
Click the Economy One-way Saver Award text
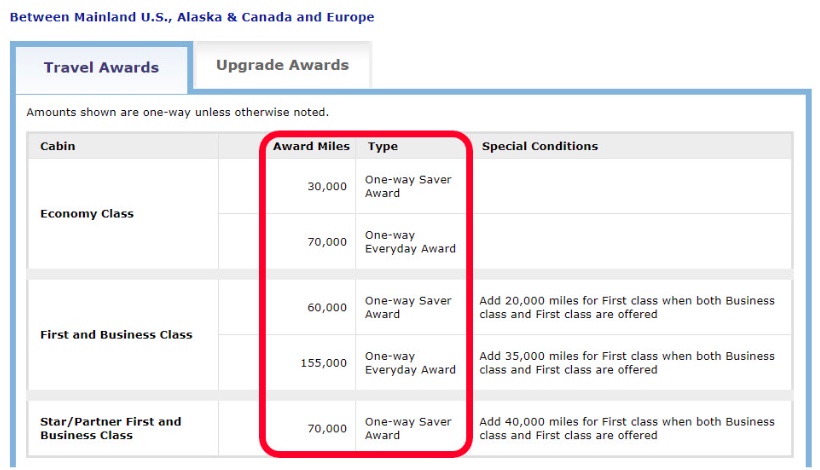(x=408, y=187)
